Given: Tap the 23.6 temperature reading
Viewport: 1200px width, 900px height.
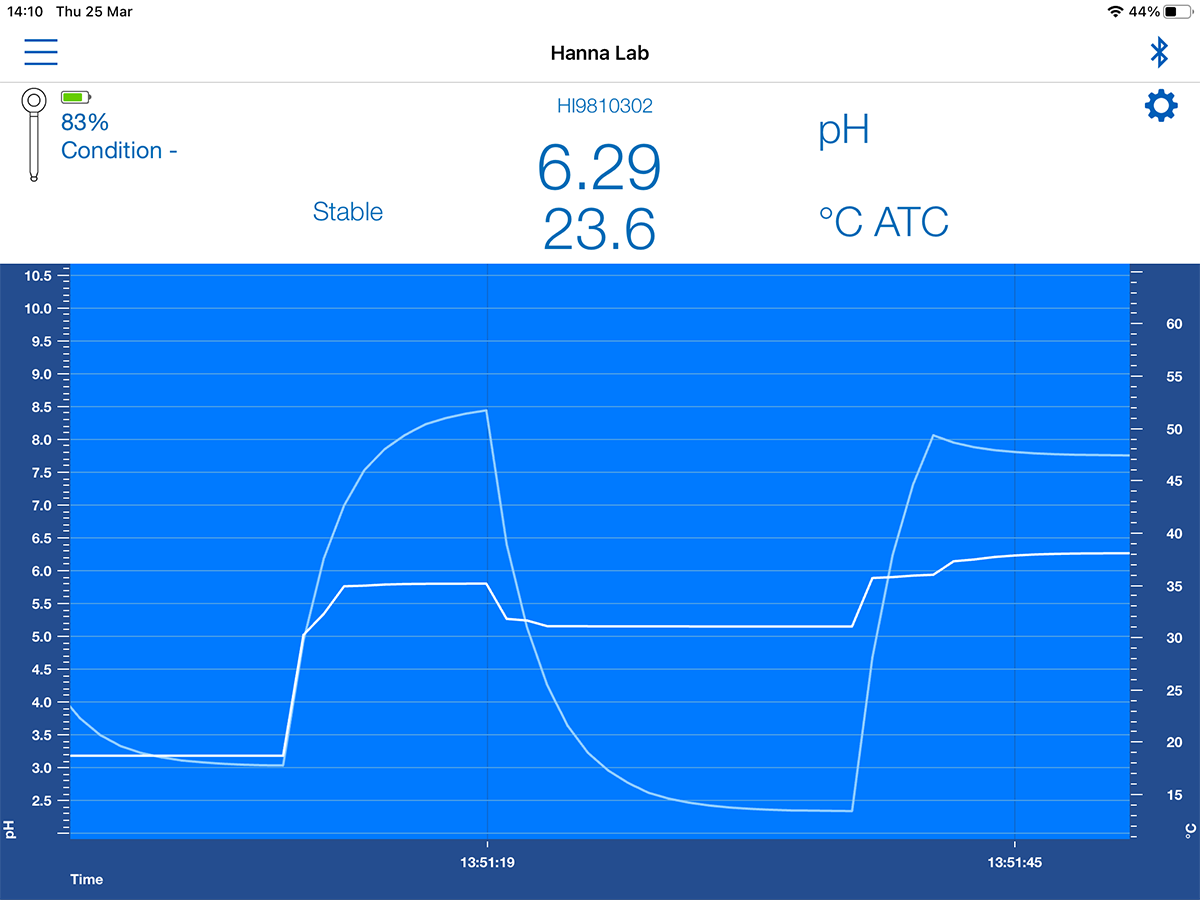Looking at the screenshot, I should pos(599,230).
